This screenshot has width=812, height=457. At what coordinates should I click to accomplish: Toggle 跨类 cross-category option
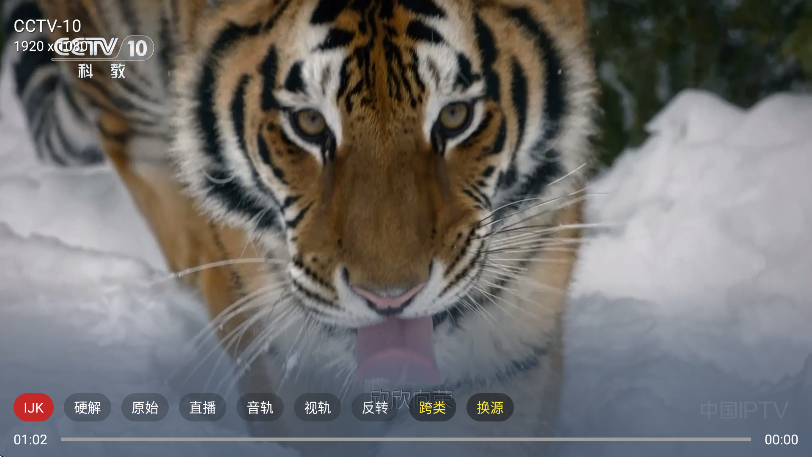click(432, 407)
